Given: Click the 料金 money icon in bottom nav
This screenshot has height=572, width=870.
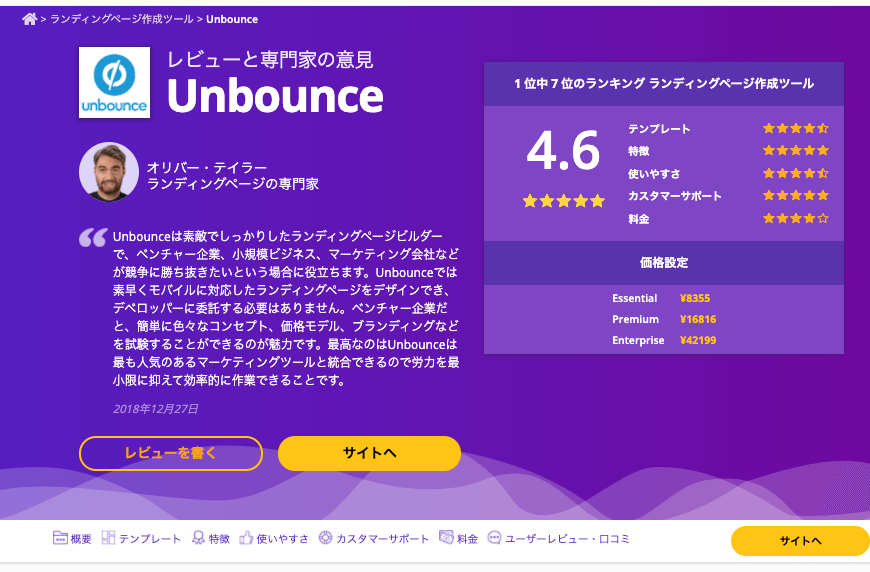Looking at the screenshot, I should (x=446, y=537).
